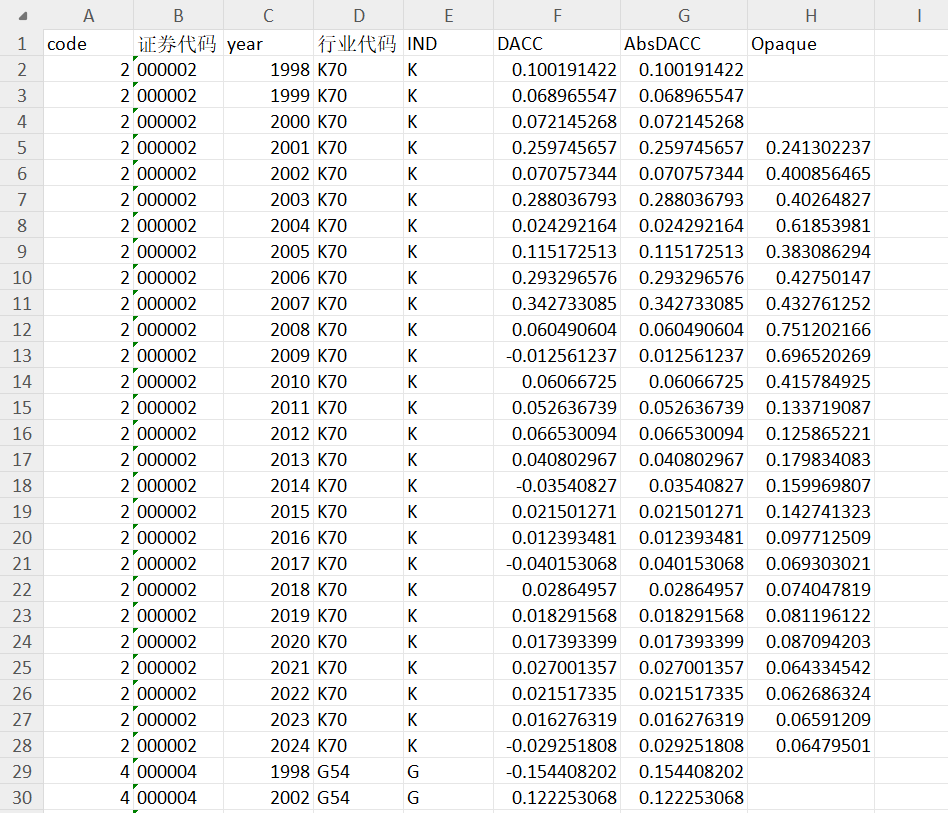The height and width of the screenshot is (813, 948).
Task: Click the '证券代码' header cell
Action: tap(178, 44)
